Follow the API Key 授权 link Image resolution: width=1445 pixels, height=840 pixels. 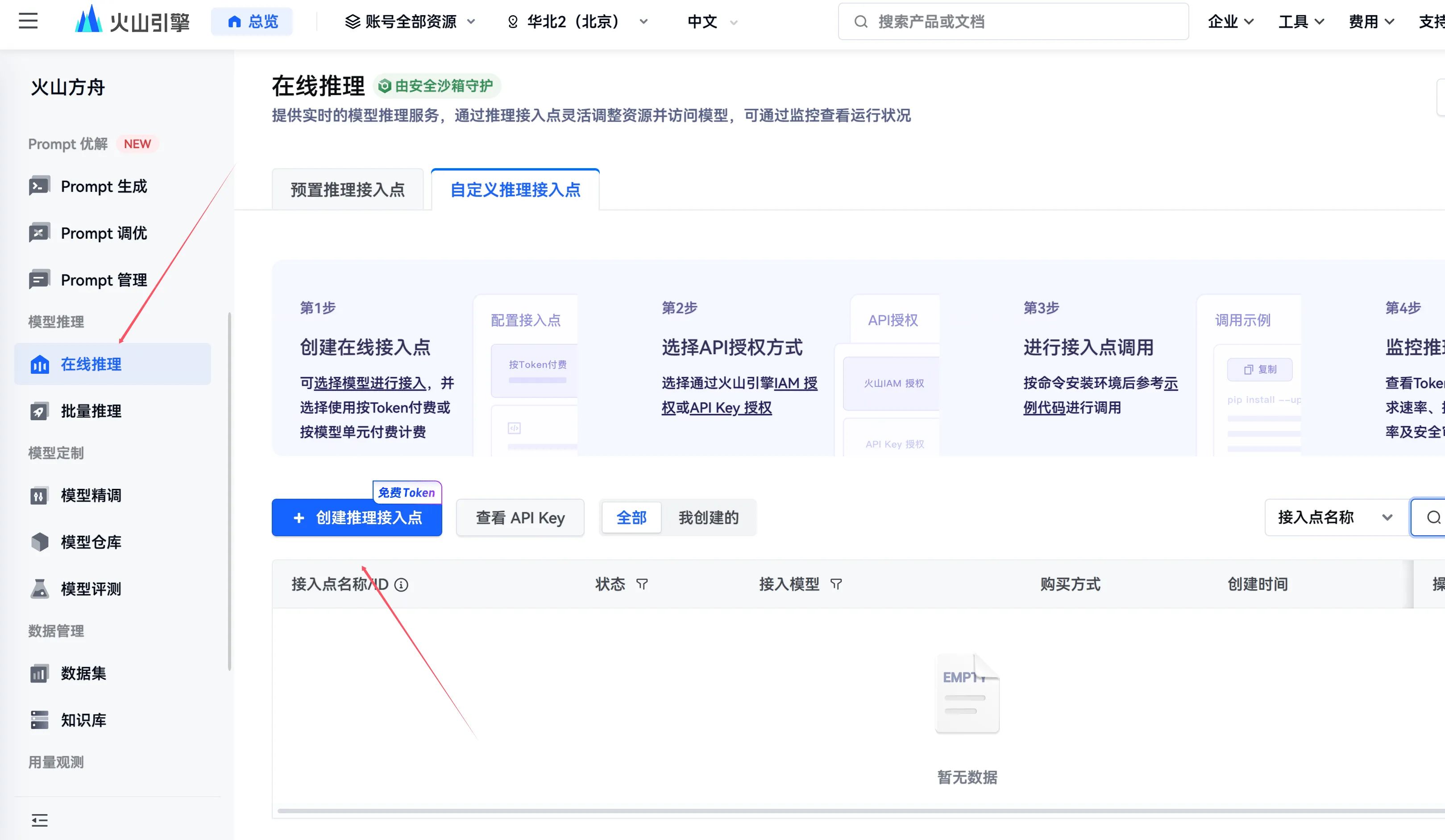(x=731, y=408)
